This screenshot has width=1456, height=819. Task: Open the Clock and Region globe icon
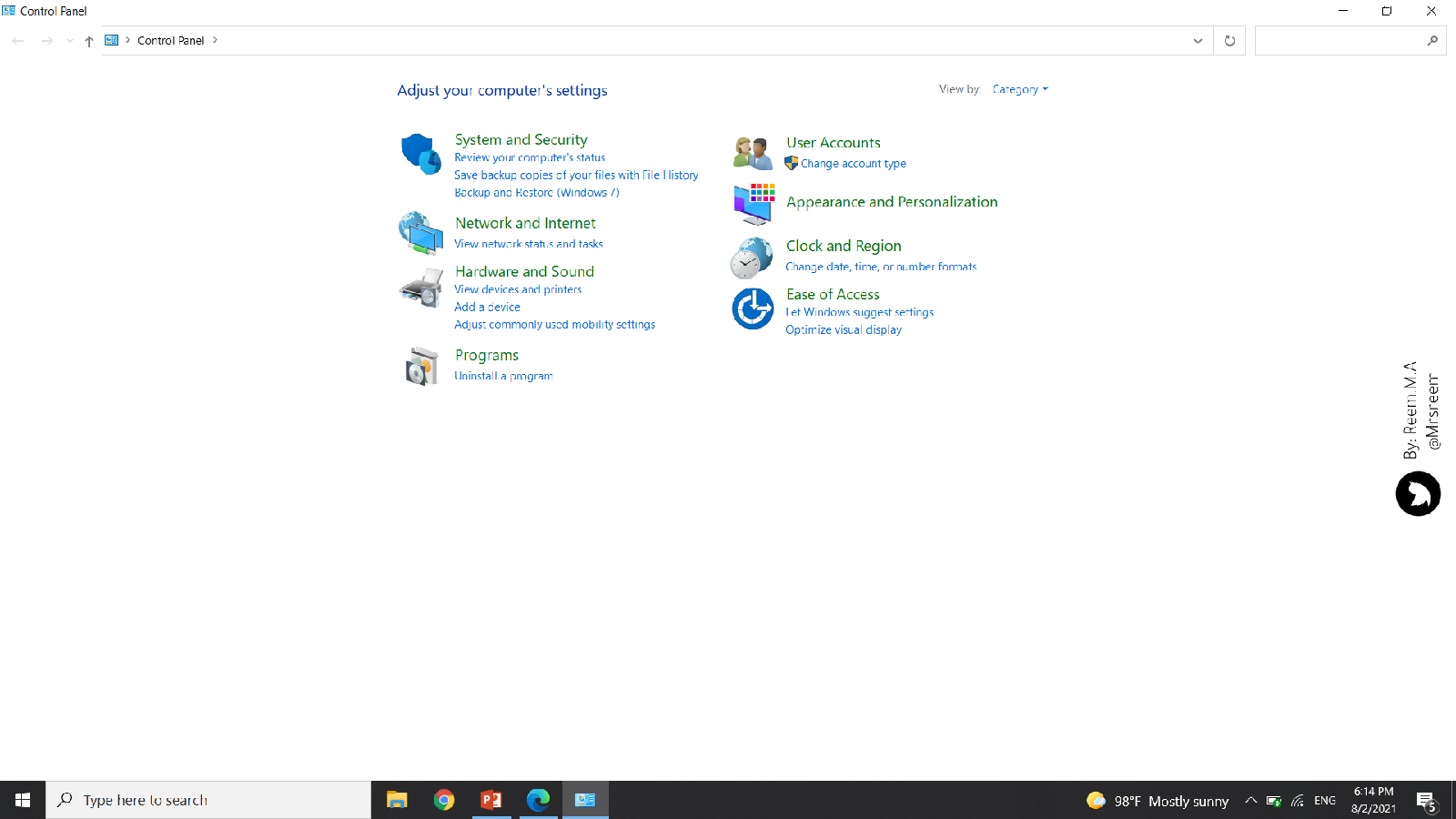pyautogui.click(x=752, y=258)
